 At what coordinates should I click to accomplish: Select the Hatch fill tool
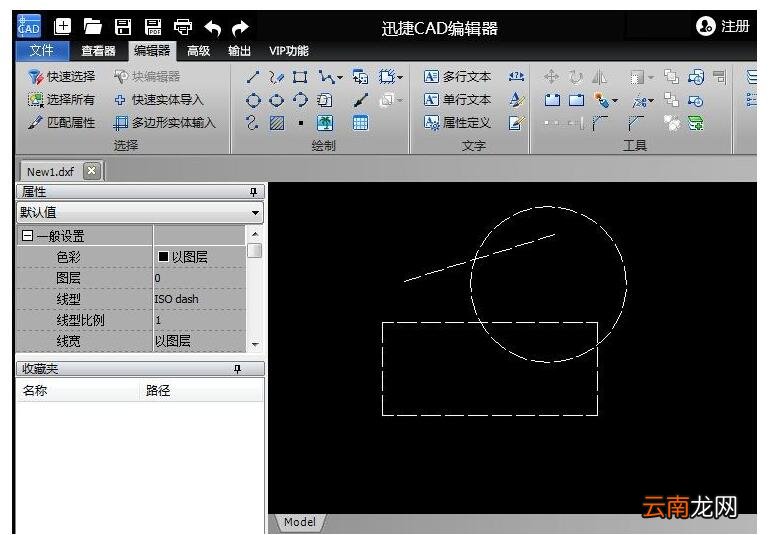[277, 123]
